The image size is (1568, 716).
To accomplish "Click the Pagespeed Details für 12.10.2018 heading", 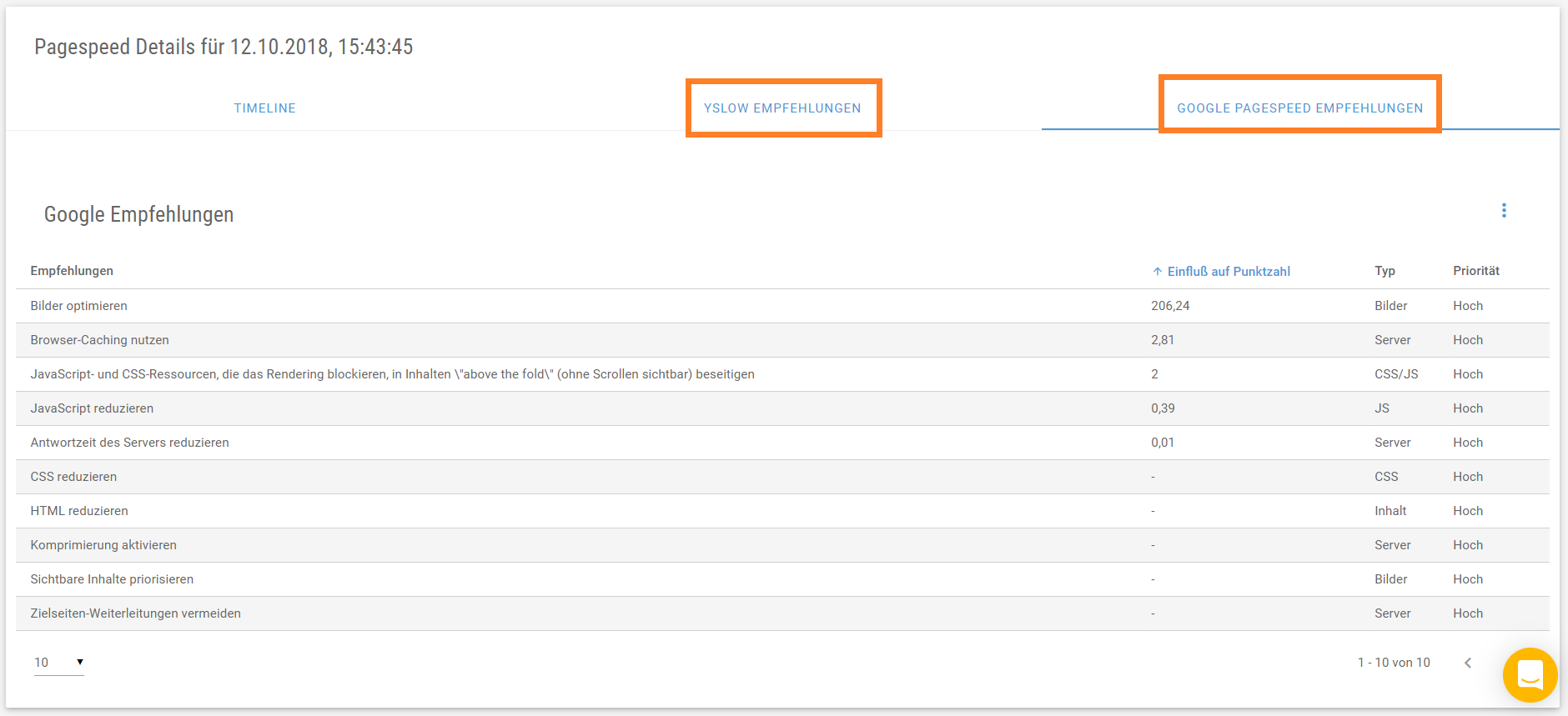I will [224, 47].
